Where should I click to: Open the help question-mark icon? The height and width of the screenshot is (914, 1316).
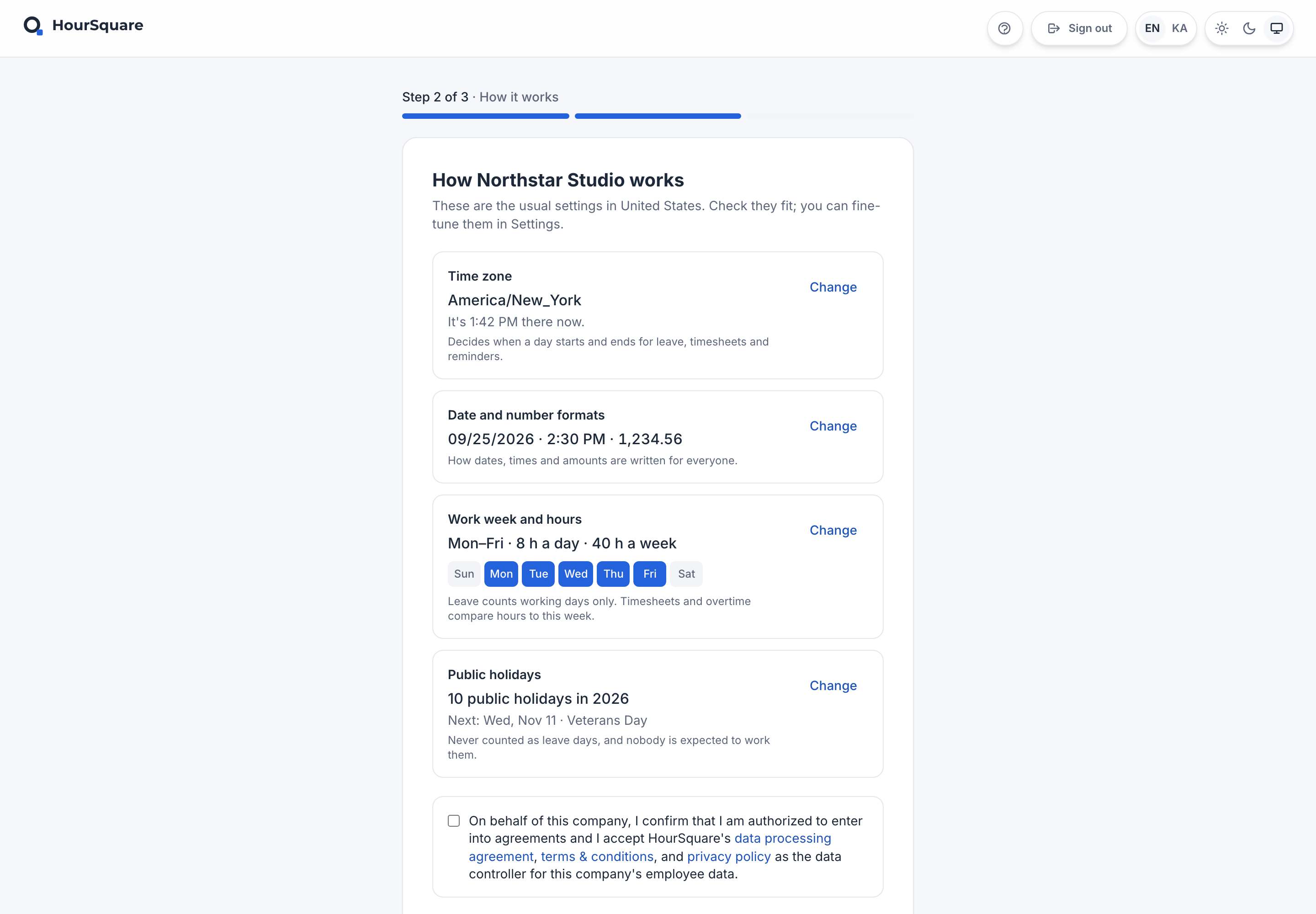(1004, 28)
